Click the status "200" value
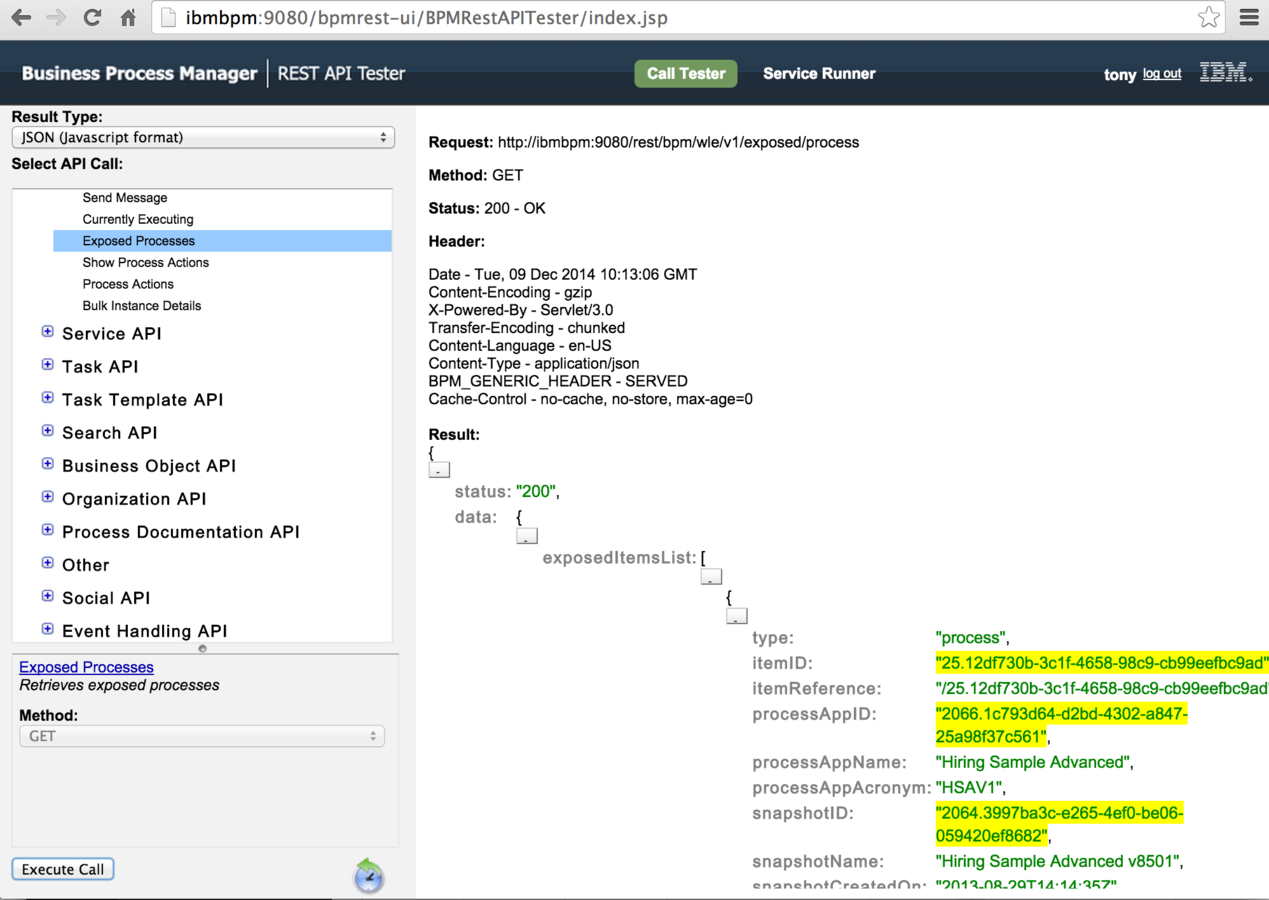Image resolution: width=1269 pixels, height=900 pixels. tap(534, 492)
